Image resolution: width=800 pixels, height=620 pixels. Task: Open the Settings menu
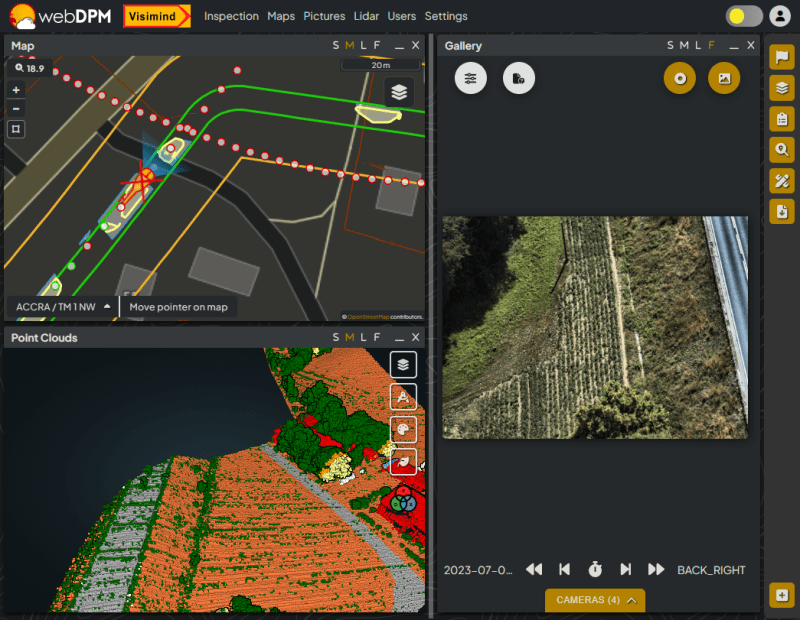tap(446, 16)
